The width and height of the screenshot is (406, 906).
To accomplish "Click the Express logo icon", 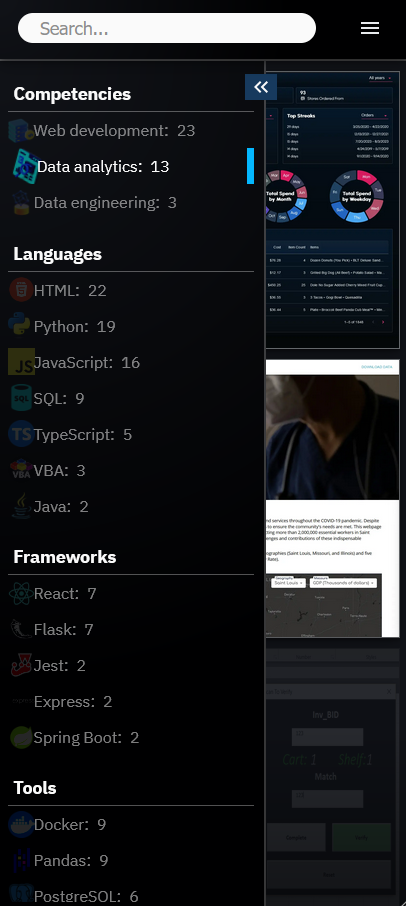I will pos(21,701).
